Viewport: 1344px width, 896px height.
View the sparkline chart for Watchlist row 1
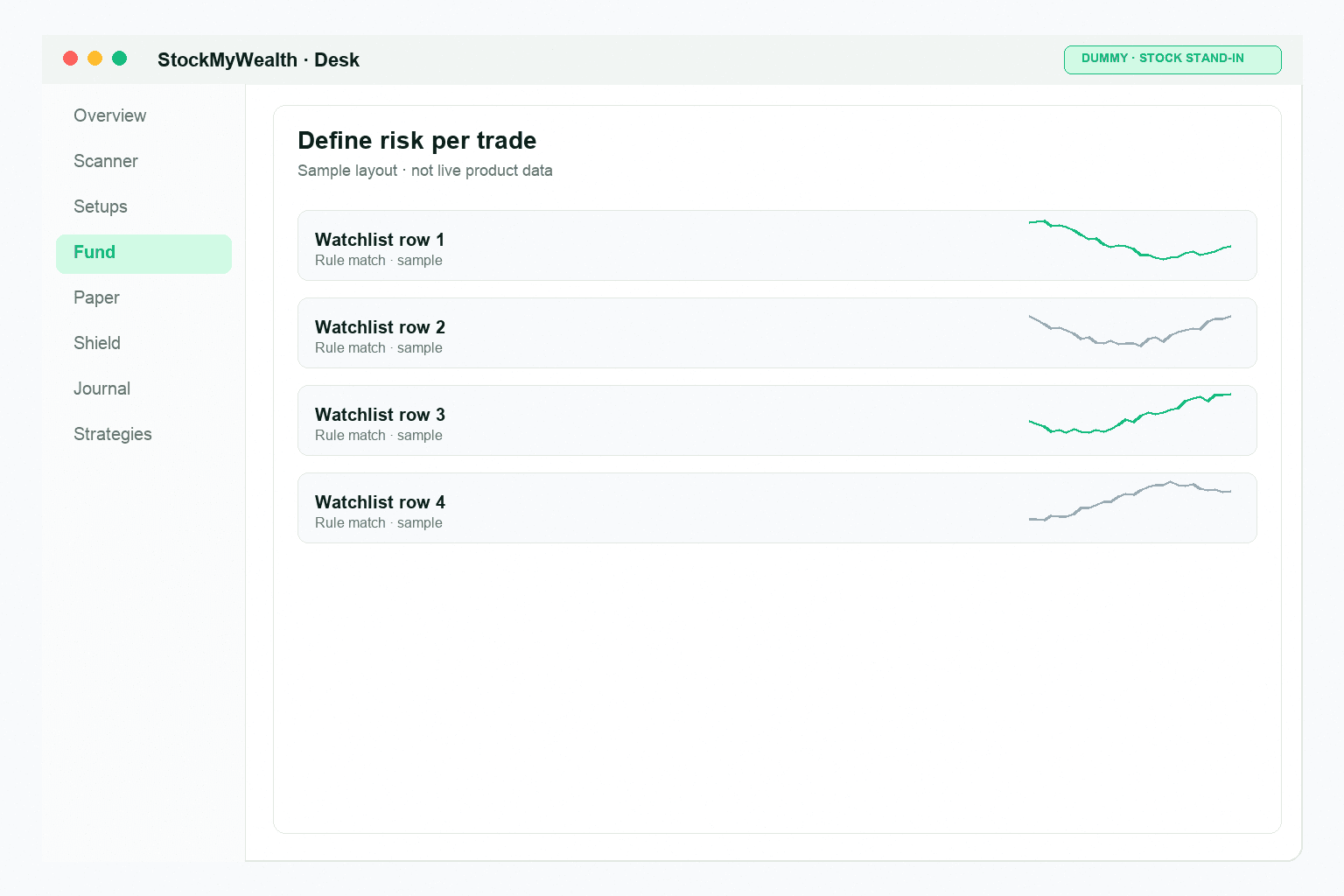1130,241
